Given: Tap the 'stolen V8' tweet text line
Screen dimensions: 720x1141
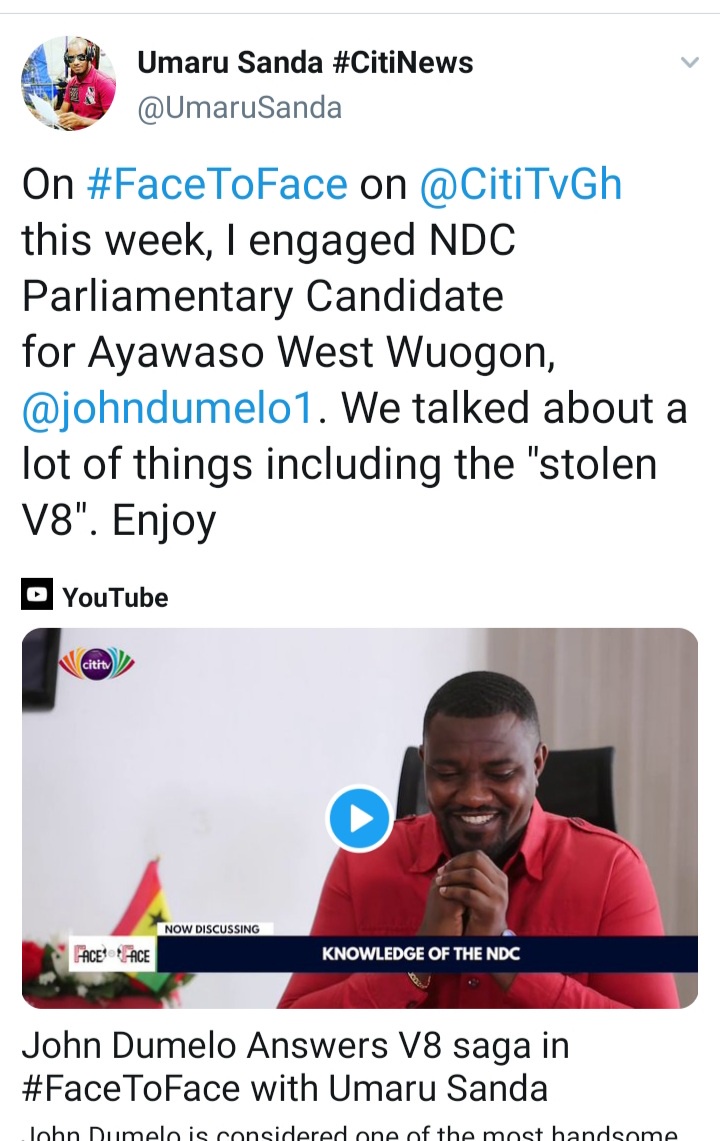Looking at the screenshot, I should click(340, 467).
